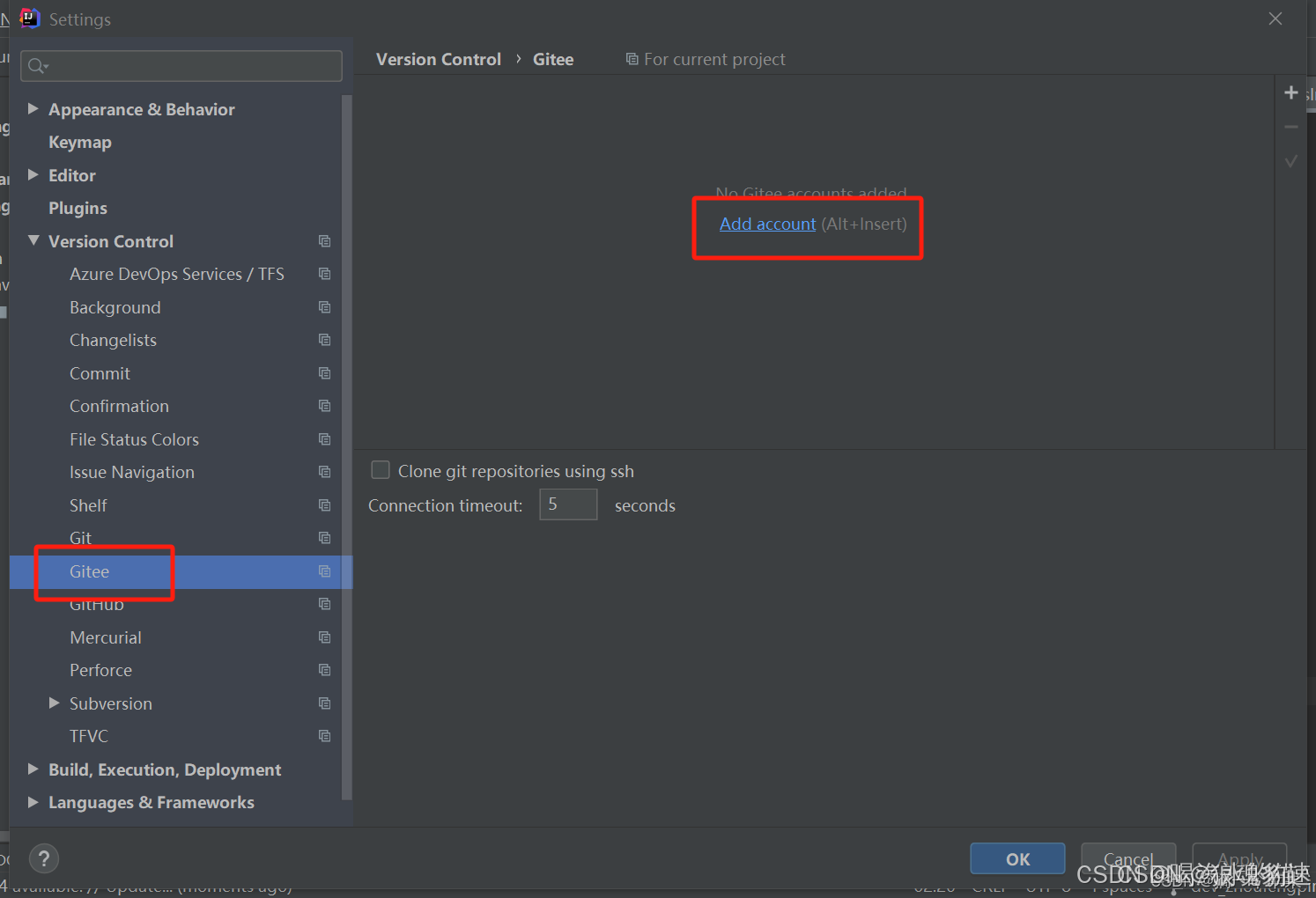The image size is (1316, 898).
Task: Select the Shelf settings item
Action: [x=88, y=505]
